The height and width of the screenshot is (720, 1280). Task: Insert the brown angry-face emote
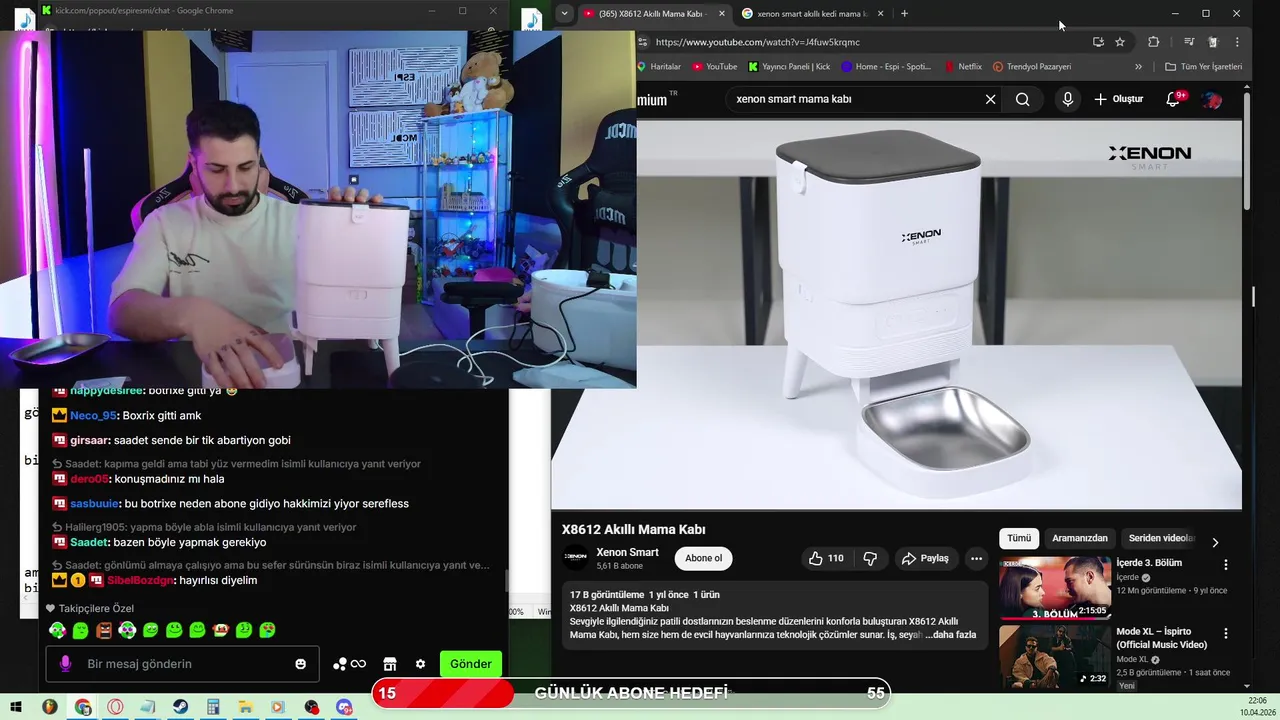pos(104,630)
